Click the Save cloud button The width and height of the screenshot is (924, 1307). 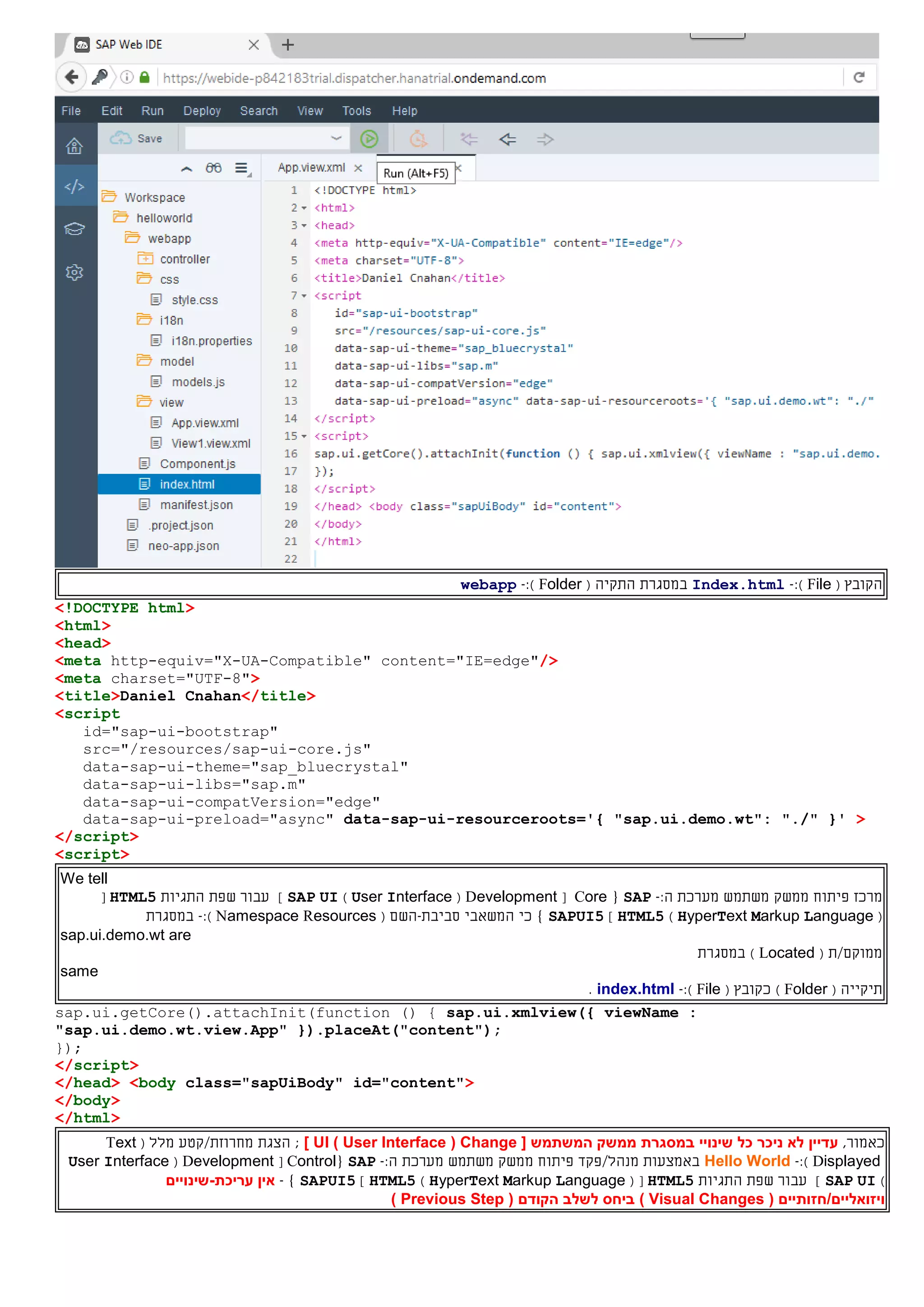tap(136, 139)
